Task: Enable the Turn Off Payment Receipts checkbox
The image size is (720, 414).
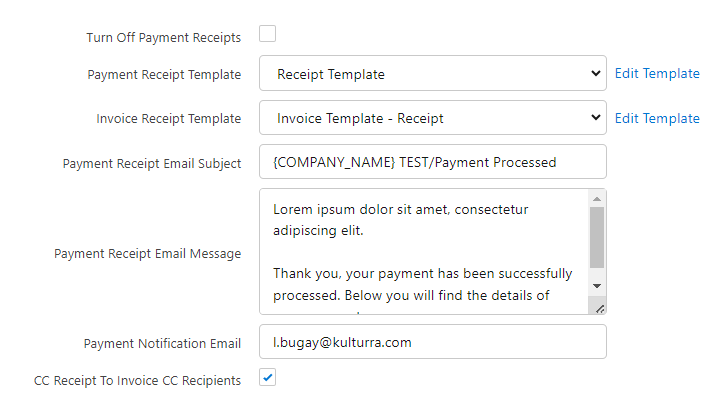Action: pos(267,35)
